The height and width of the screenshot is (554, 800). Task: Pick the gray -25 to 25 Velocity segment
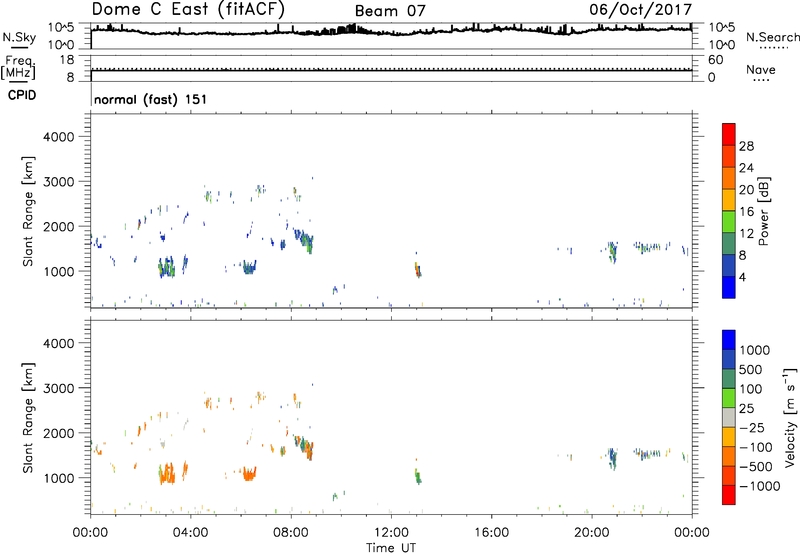point(729,417)
